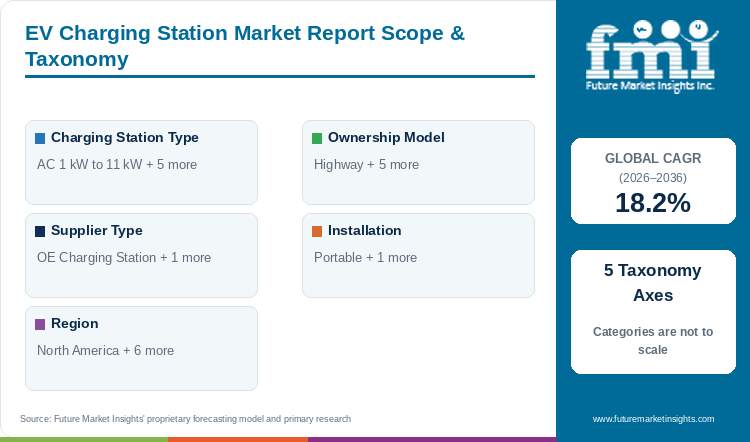The height and width of the screenshot is (442, 750).
Task: Open the www.futuremarketinsights.com link
Action: pos(653,419)
